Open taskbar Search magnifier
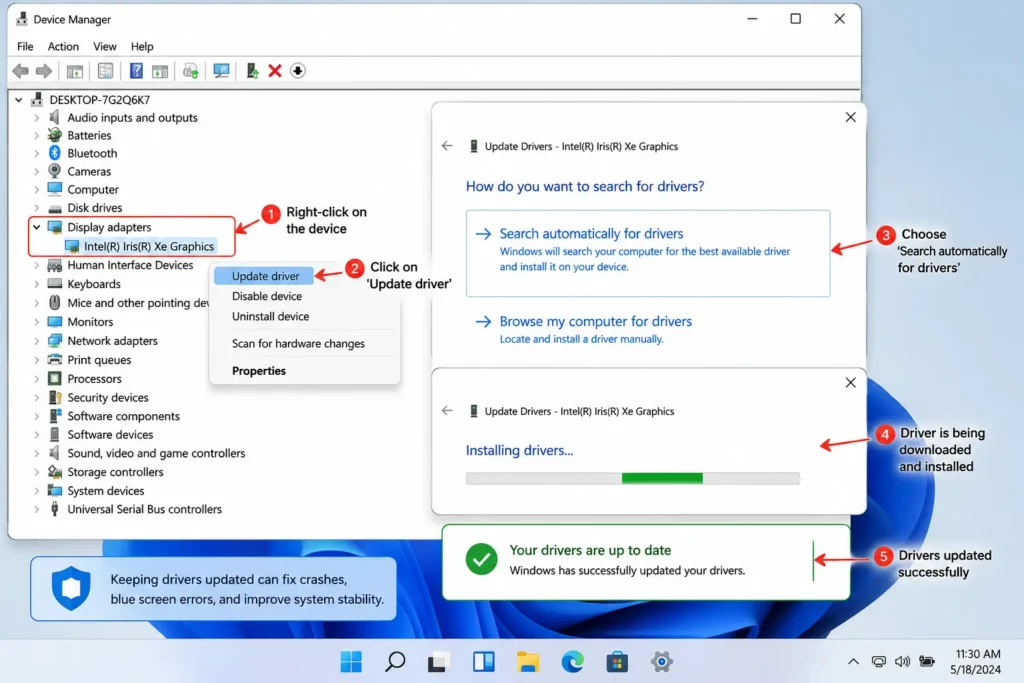1024x683 pixels. (x=395, y=661)
